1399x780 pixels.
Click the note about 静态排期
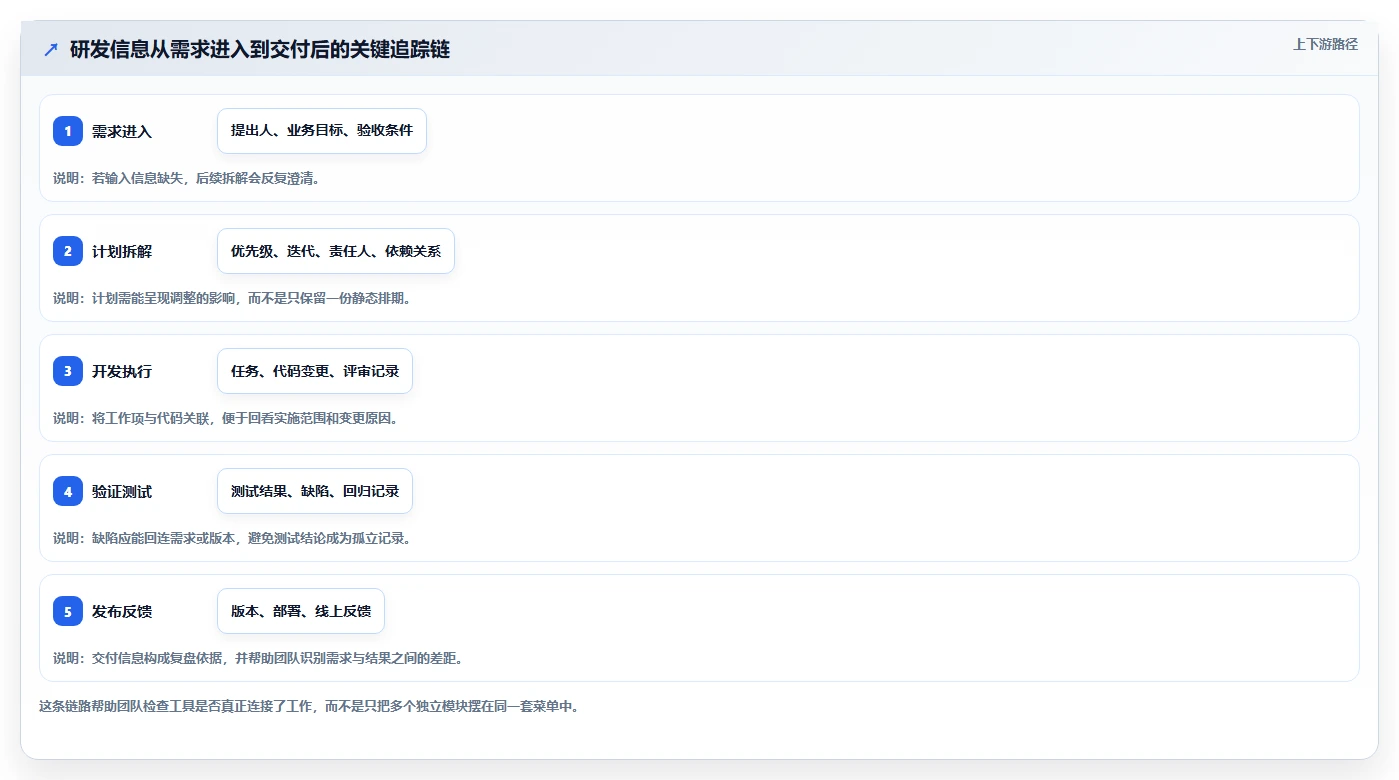[x=232, y=298]
